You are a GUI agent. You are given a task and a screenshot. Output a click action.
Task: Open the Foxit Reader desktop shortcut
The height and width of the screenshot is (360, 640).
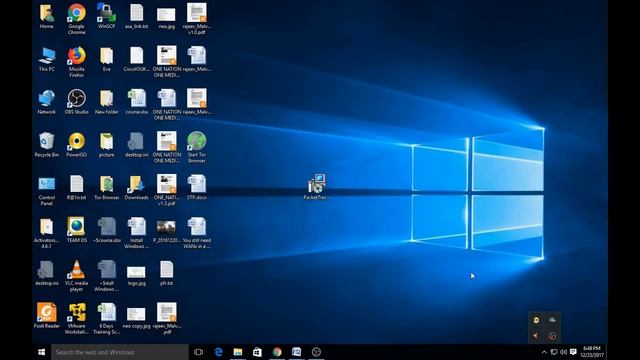pyautogui.click(x=47, y=315)
